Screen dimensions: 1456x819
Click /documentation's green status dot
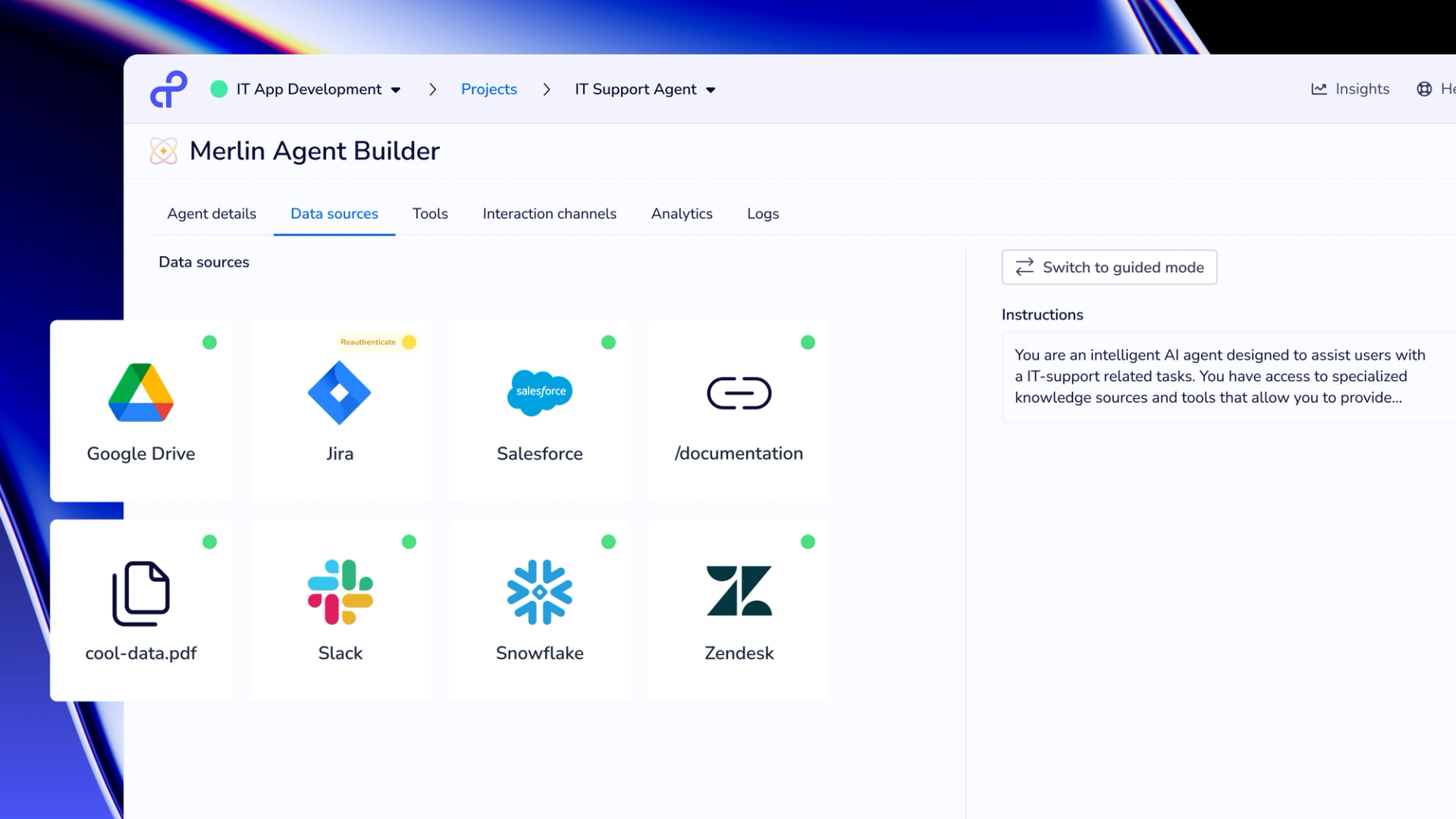pos(808,342)
